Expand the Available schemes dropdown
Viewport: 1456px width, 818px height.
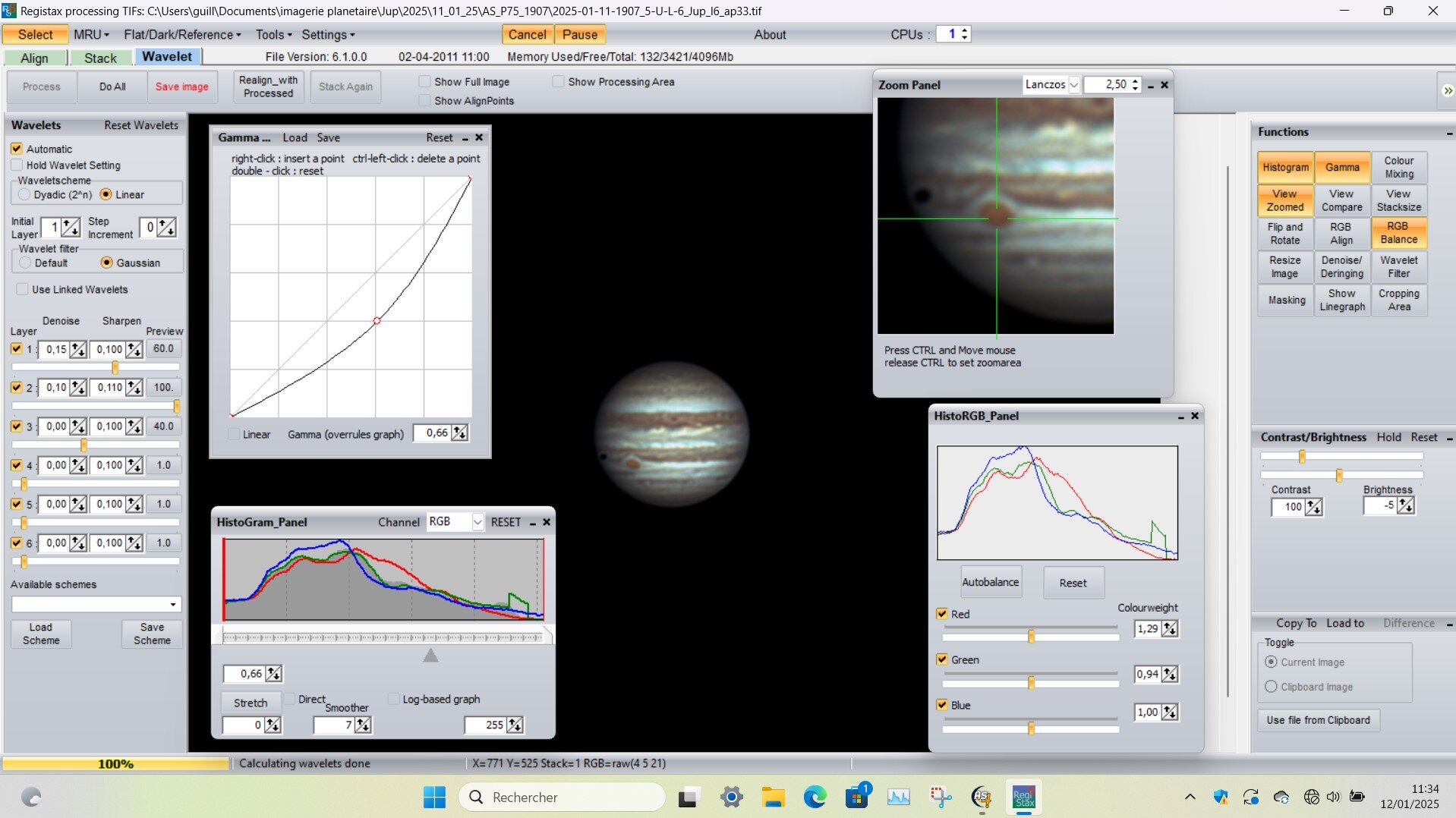click(173, 605)
